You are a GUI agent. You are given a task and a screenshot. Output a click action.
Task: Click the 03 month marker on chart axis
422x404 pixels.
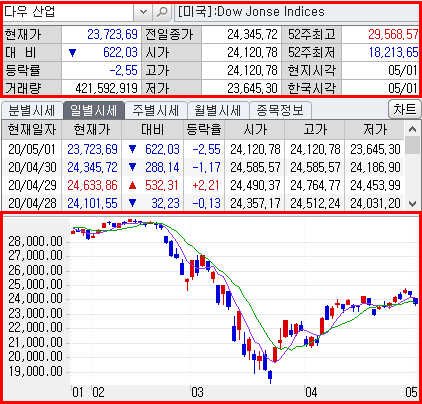click(197, 392)
